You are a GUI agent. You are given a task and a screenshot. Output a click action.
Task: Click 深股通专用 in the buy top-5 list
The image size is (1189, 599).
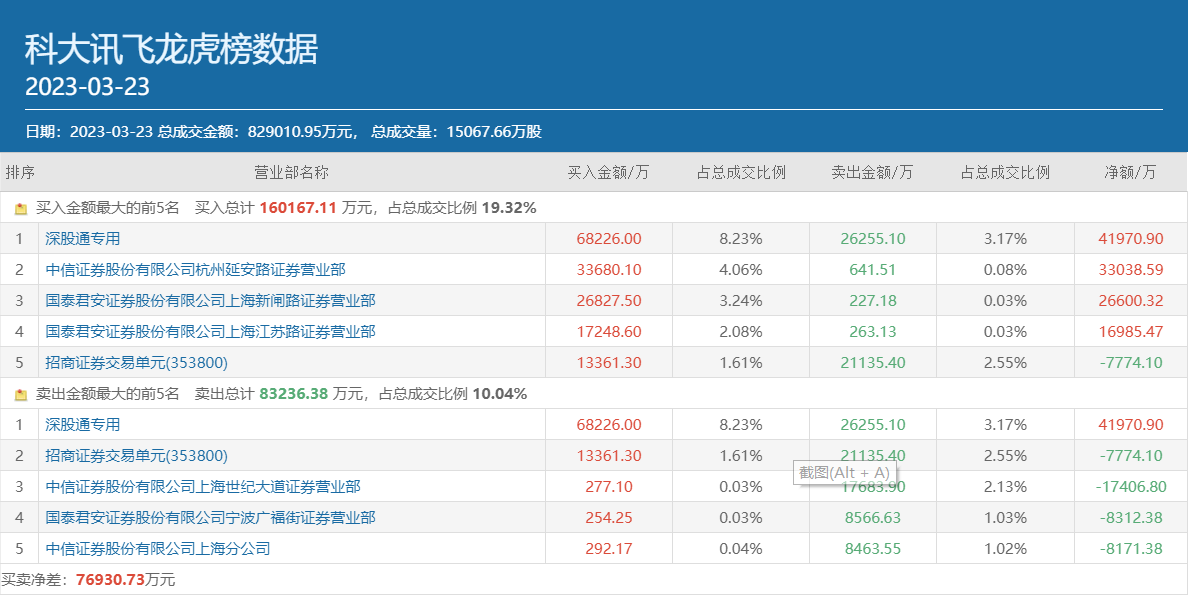(x=82, y=239)
